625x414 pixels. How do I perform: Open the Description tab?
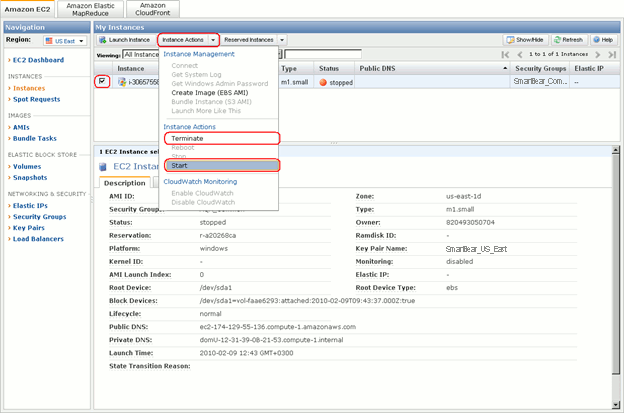(125, 183)
